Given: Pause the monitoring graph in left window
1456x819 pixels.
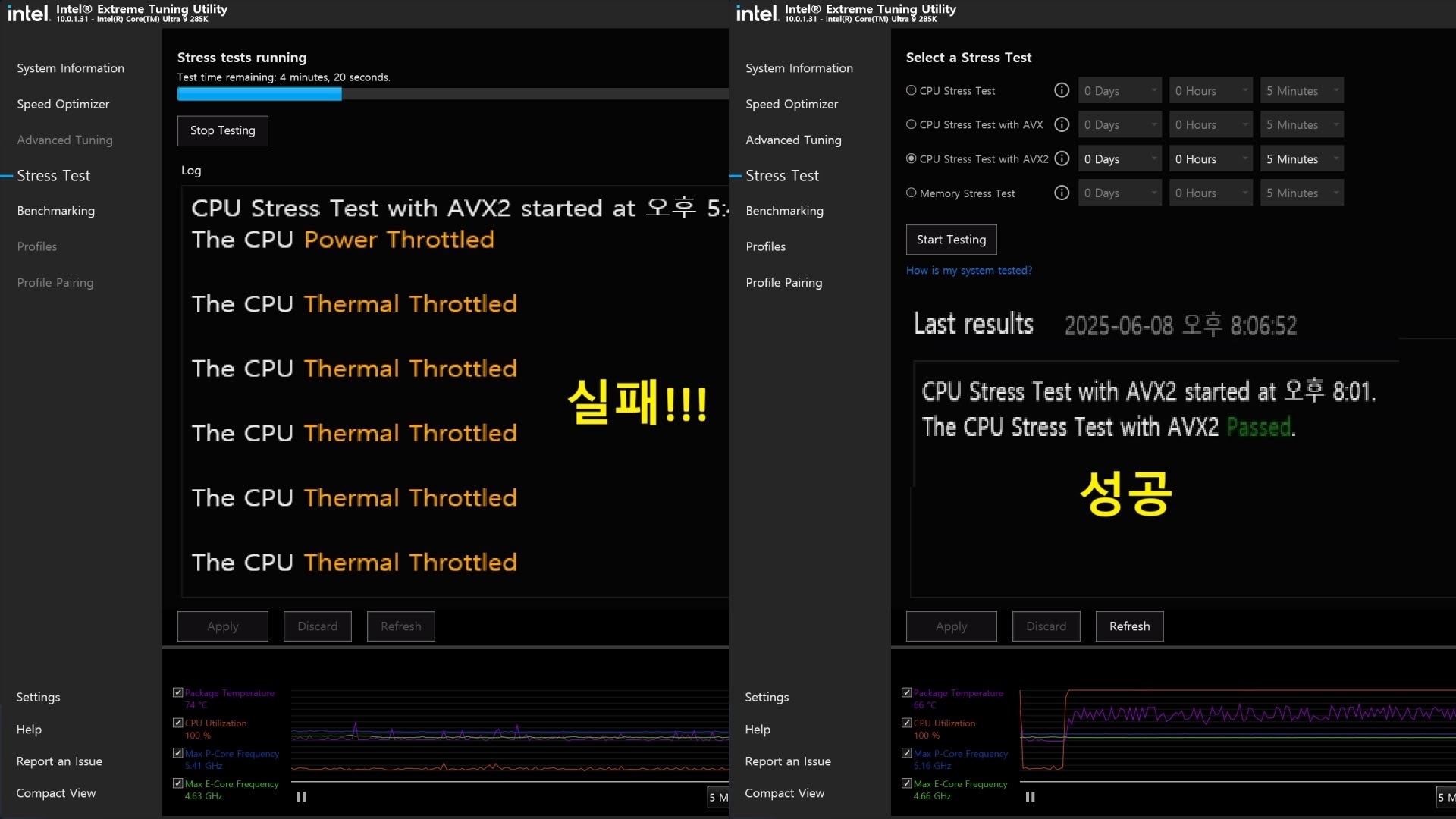Looking at the screenshot, I should pyautogui.click(x=301, y=797).
